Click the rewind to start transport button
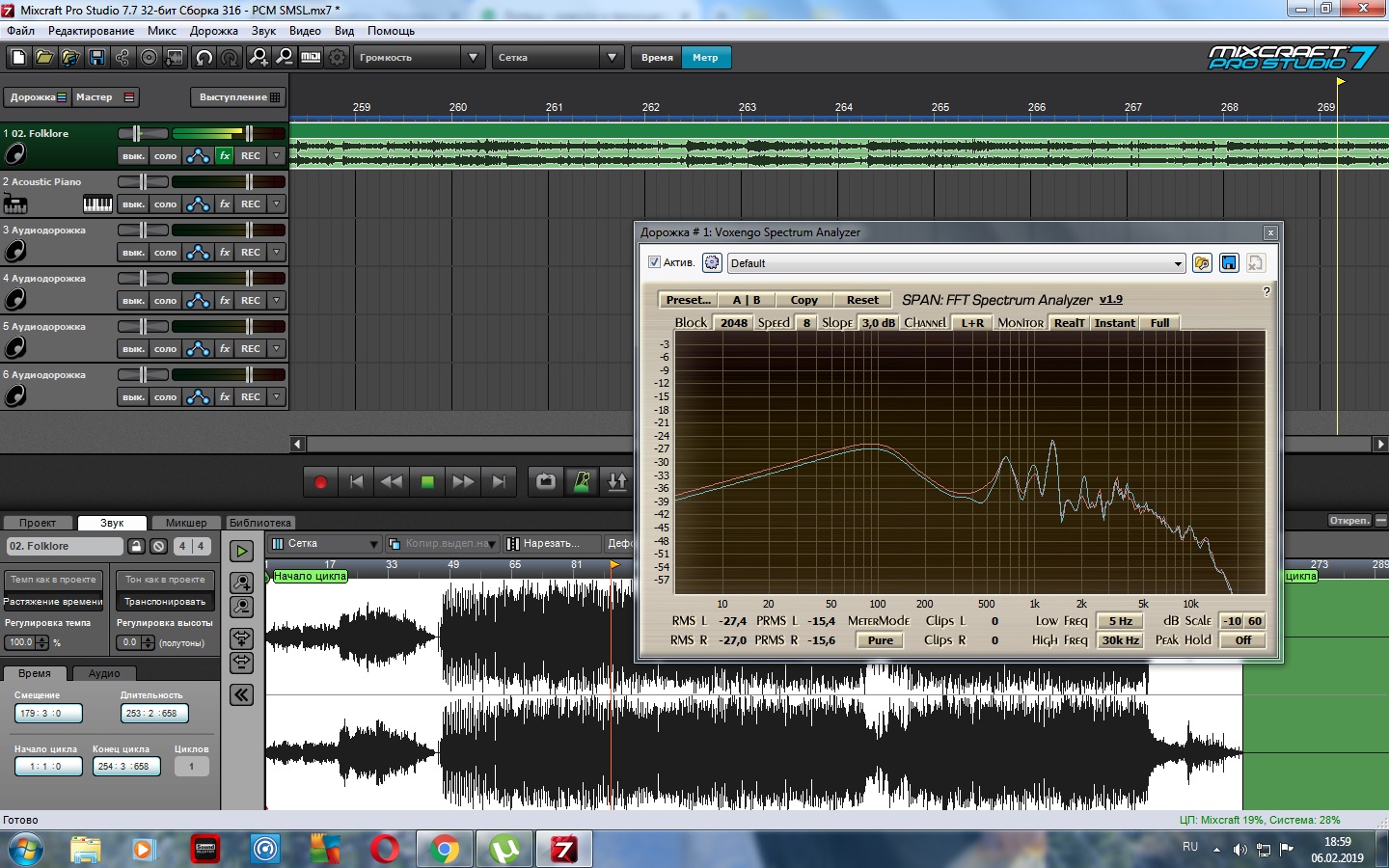The height and width of the screenshot is (868, 1389). 356,482
